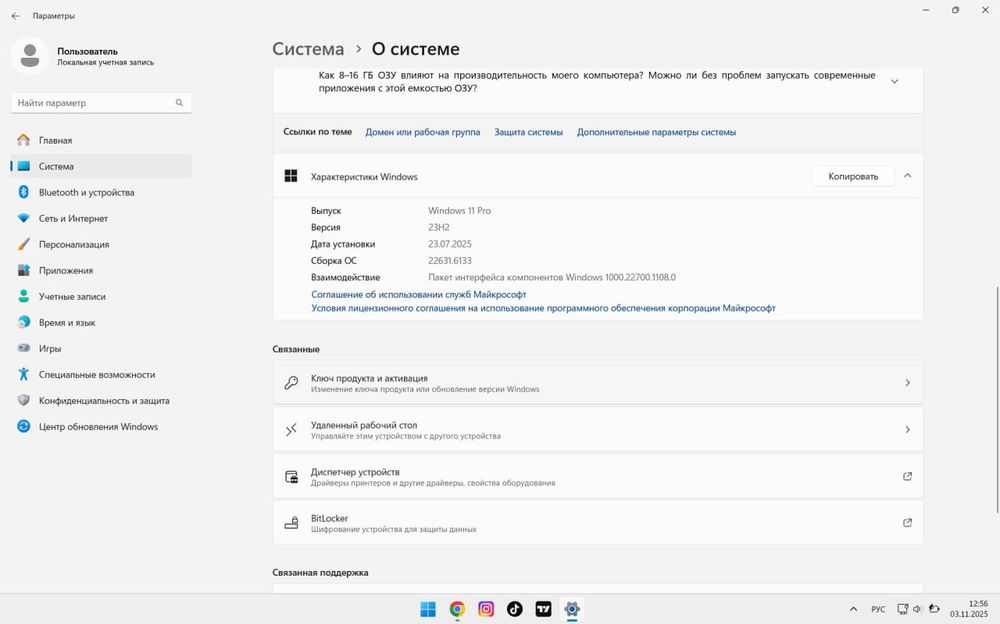
Task: Select Главная in the sidebar
Action: [101, 140]
